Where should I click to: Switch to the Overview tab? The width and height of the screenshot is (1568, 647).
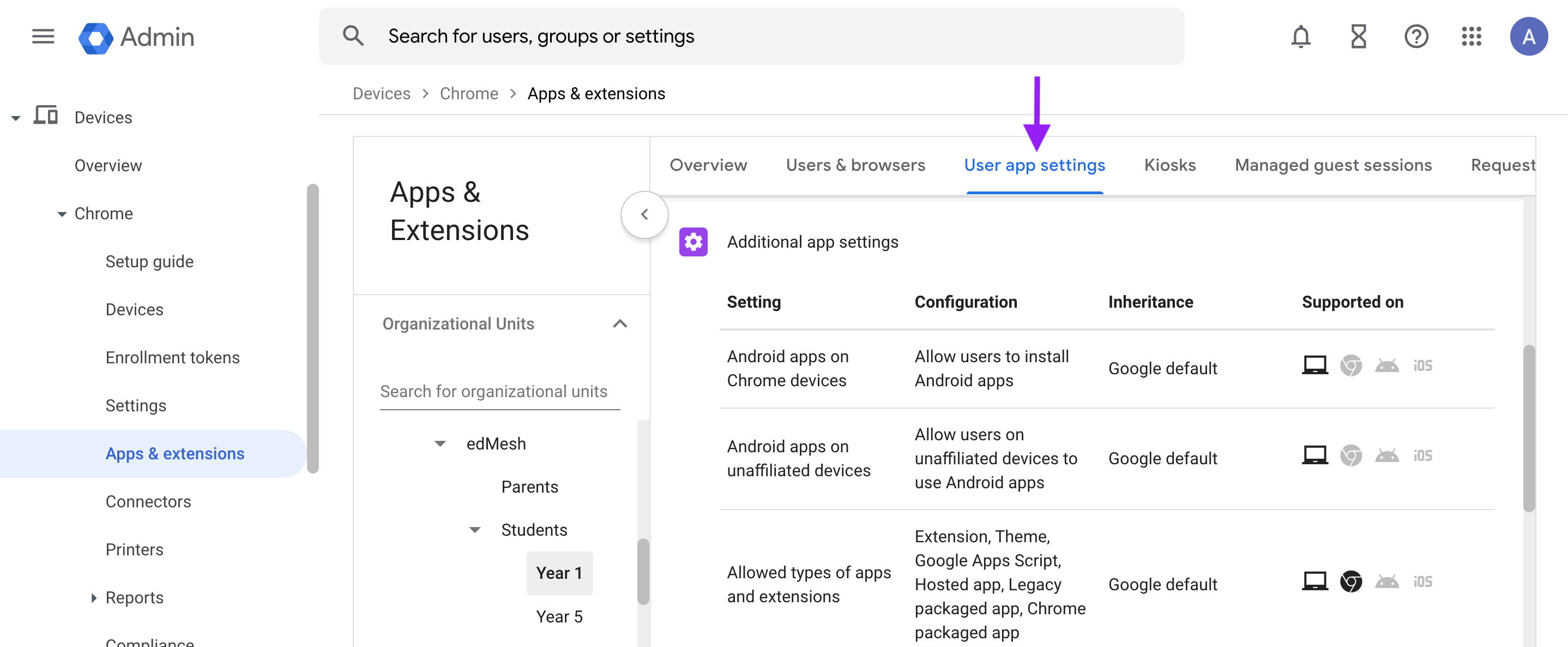pyautogui.click(x=708, y=165)
